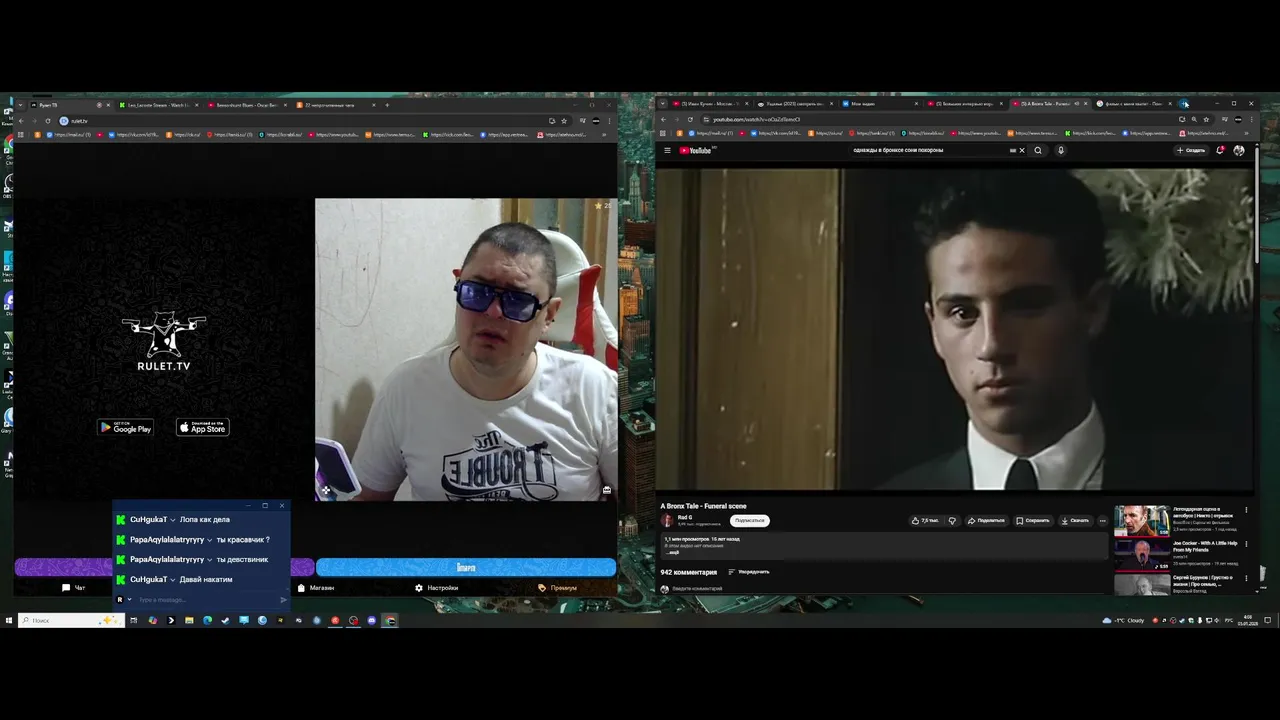This screenshot has height=720, width=1280.
Task: Subscribe to Rad G channel
Action: pos(749,520)
